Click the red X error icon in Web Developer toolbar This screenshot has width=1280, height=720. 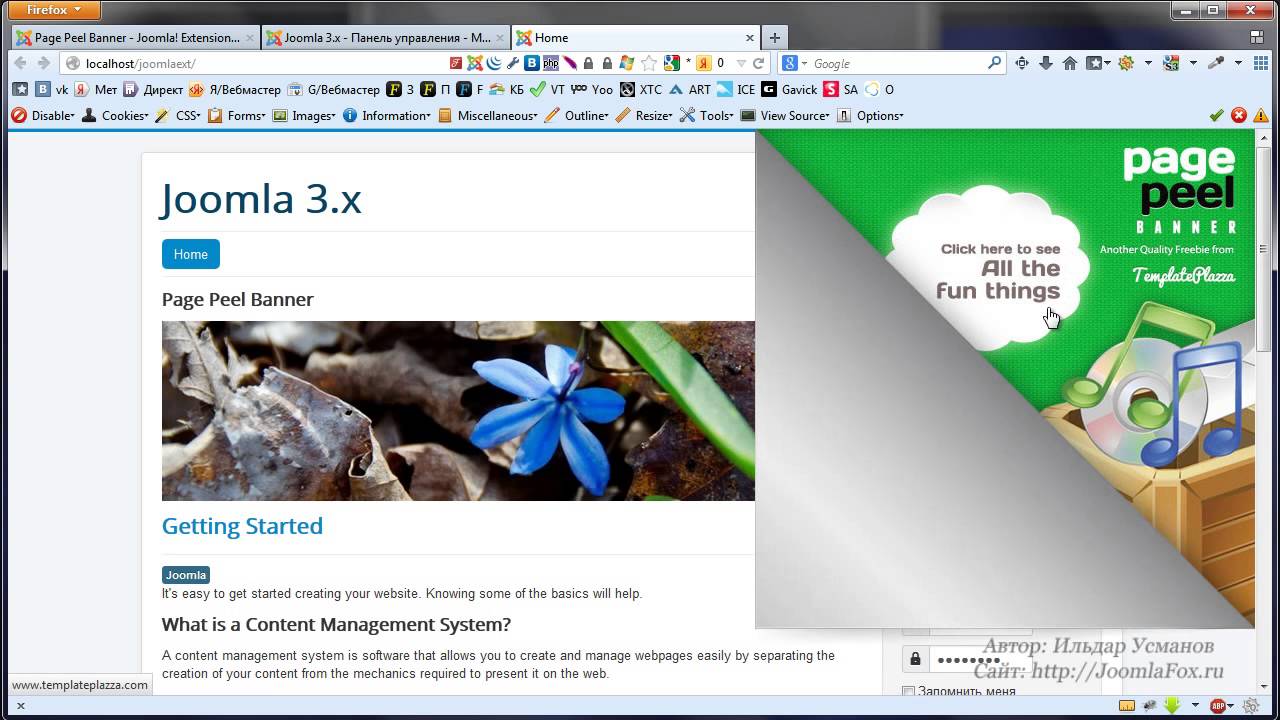coord(1239,115)
